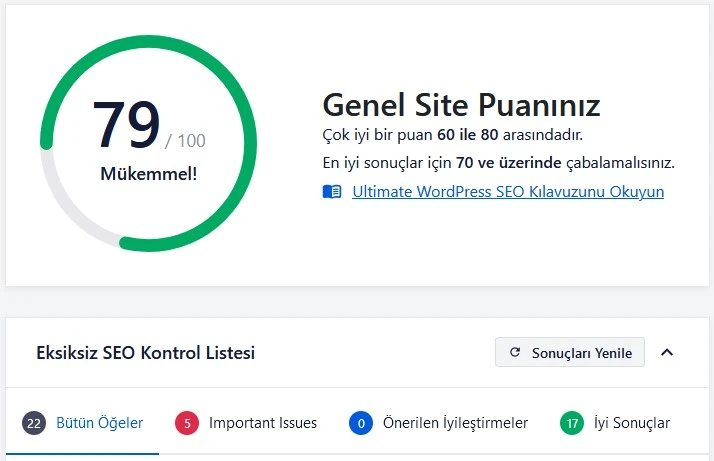Collapse the Eksiksiz SEO Kontrol Listesi panel
This screenshot has width=714, height=461.
tap(668, 352)
